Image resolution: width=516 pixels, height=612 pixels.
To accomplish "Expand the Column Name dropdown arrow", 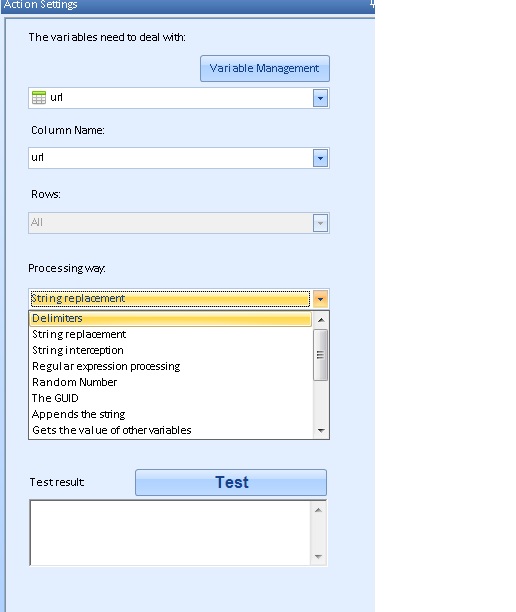I will pyautogui.click(x=320, y=158).
